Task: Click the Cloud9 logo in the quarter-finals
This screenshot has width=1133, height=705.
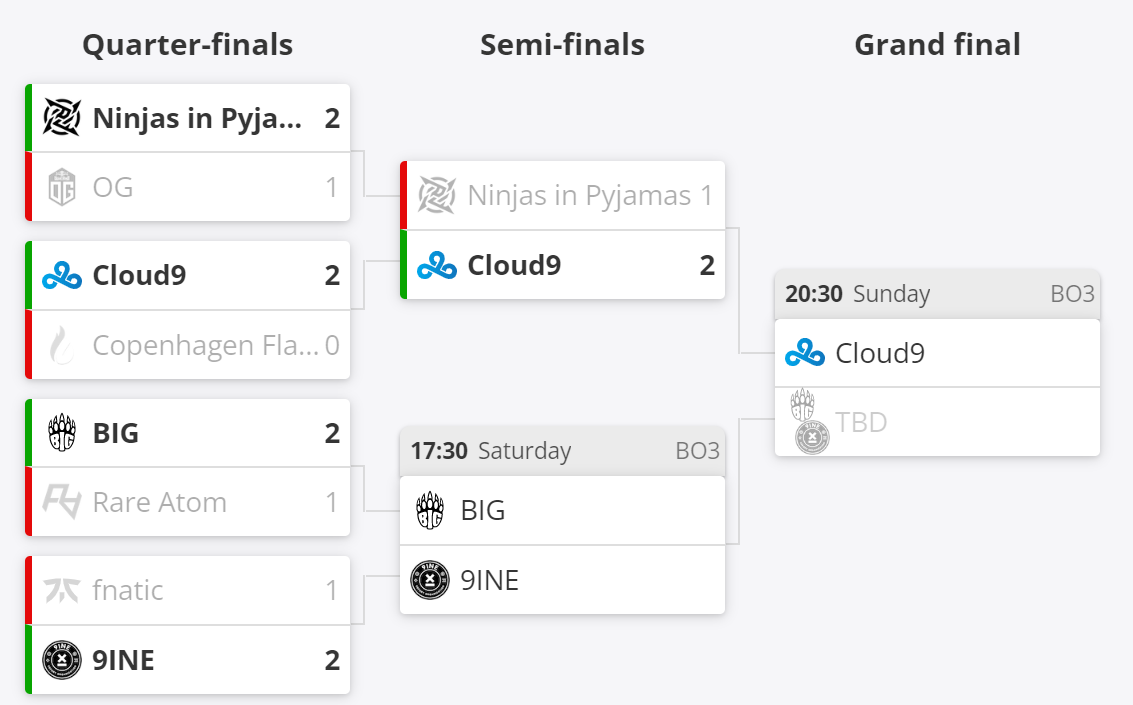Action: pos(62,275)
